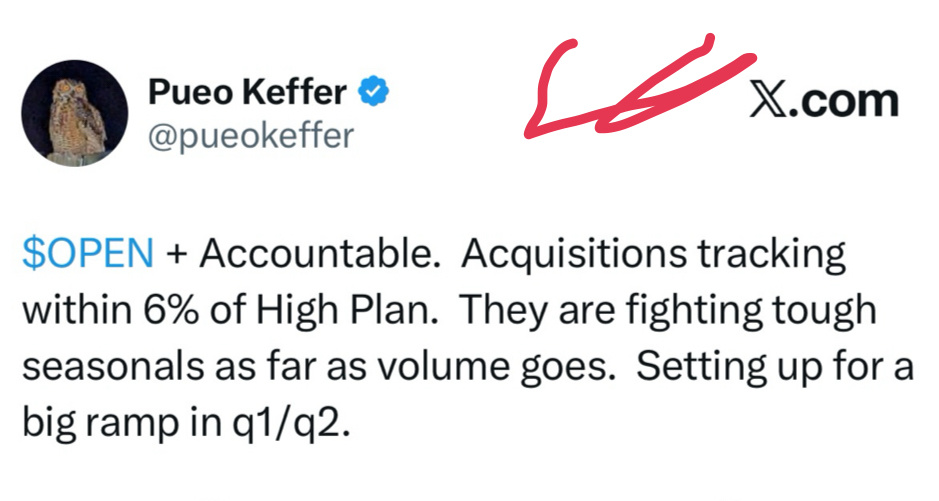Open the owl profile avatar
This screenshot has height=501, width=939.
point(75,113)
